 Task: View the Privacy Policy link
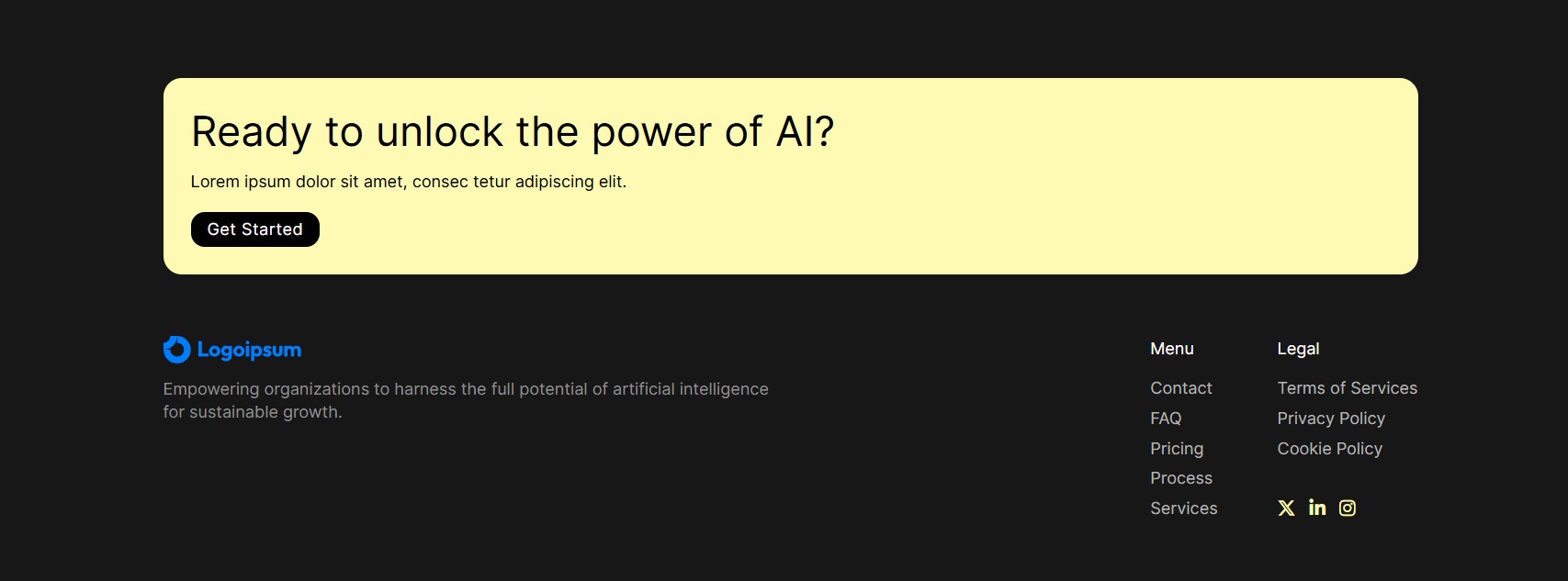click(1331, 419)
